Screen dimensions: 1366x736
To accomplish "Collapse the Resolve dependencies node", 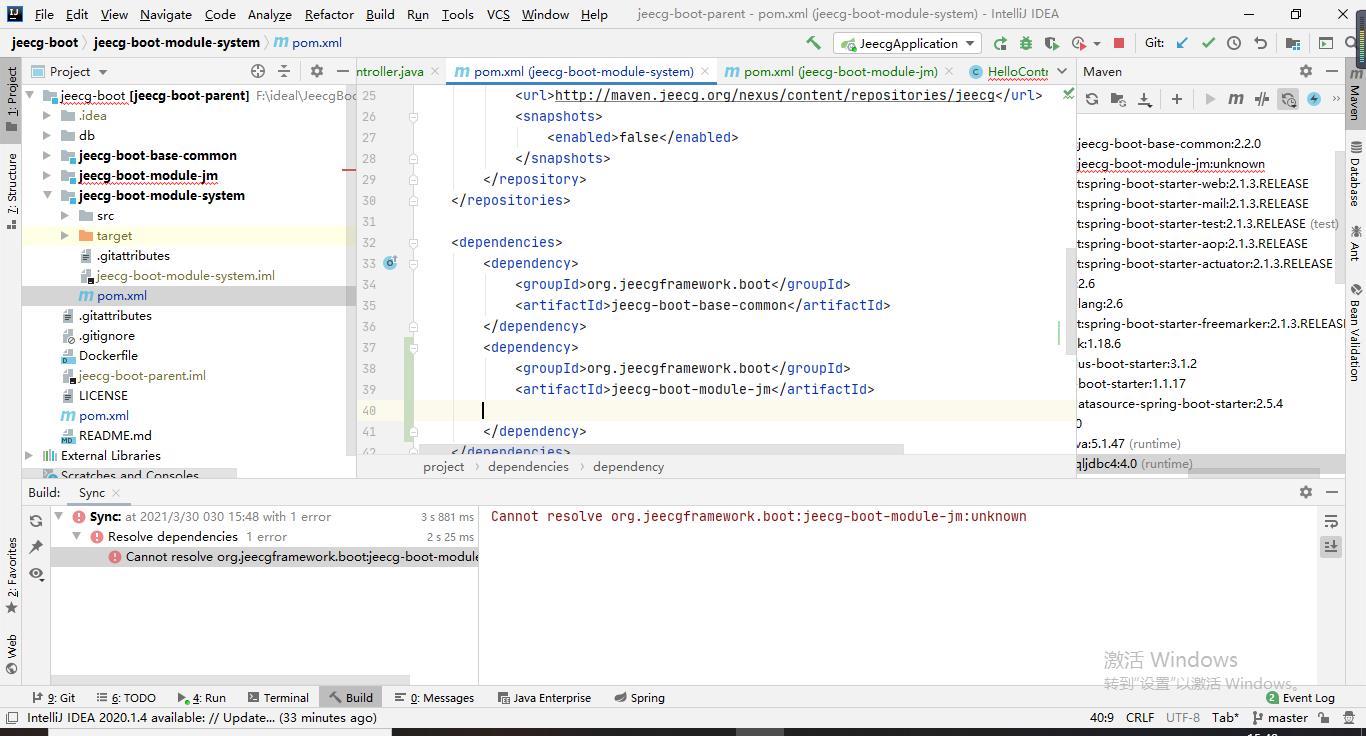I will tap(77, 536).
